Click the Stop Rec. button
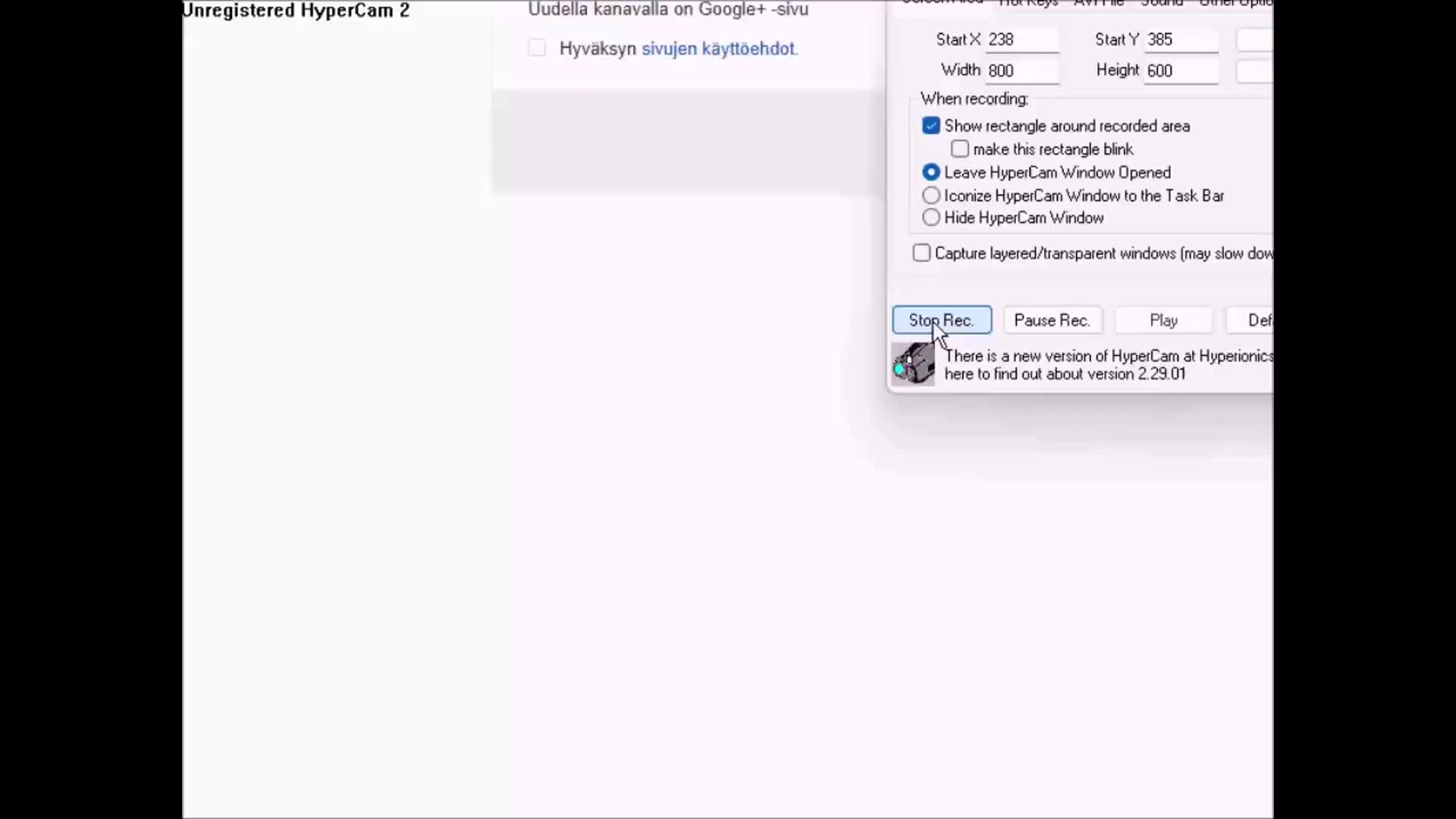This screenshot has width=1456, height=819. click(942, 320)
